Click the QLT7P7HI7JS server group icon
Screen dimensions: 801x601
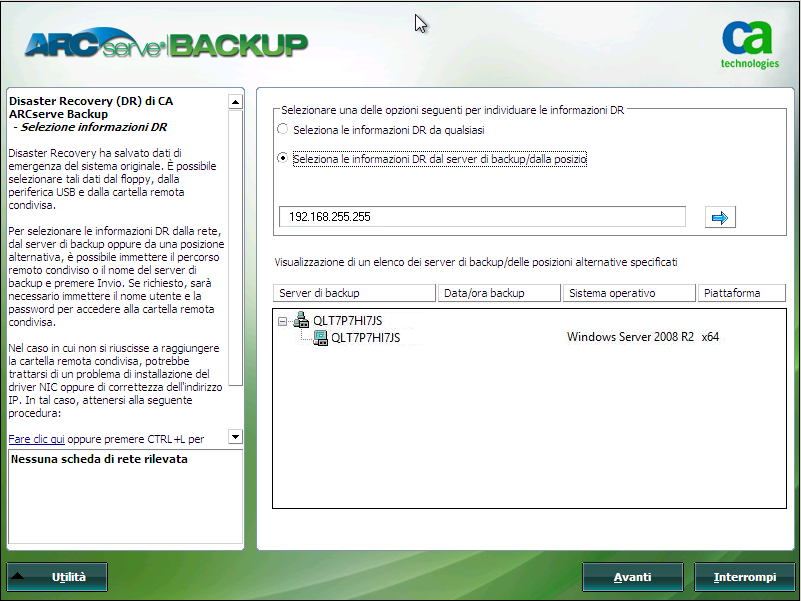tap(301, 320)
